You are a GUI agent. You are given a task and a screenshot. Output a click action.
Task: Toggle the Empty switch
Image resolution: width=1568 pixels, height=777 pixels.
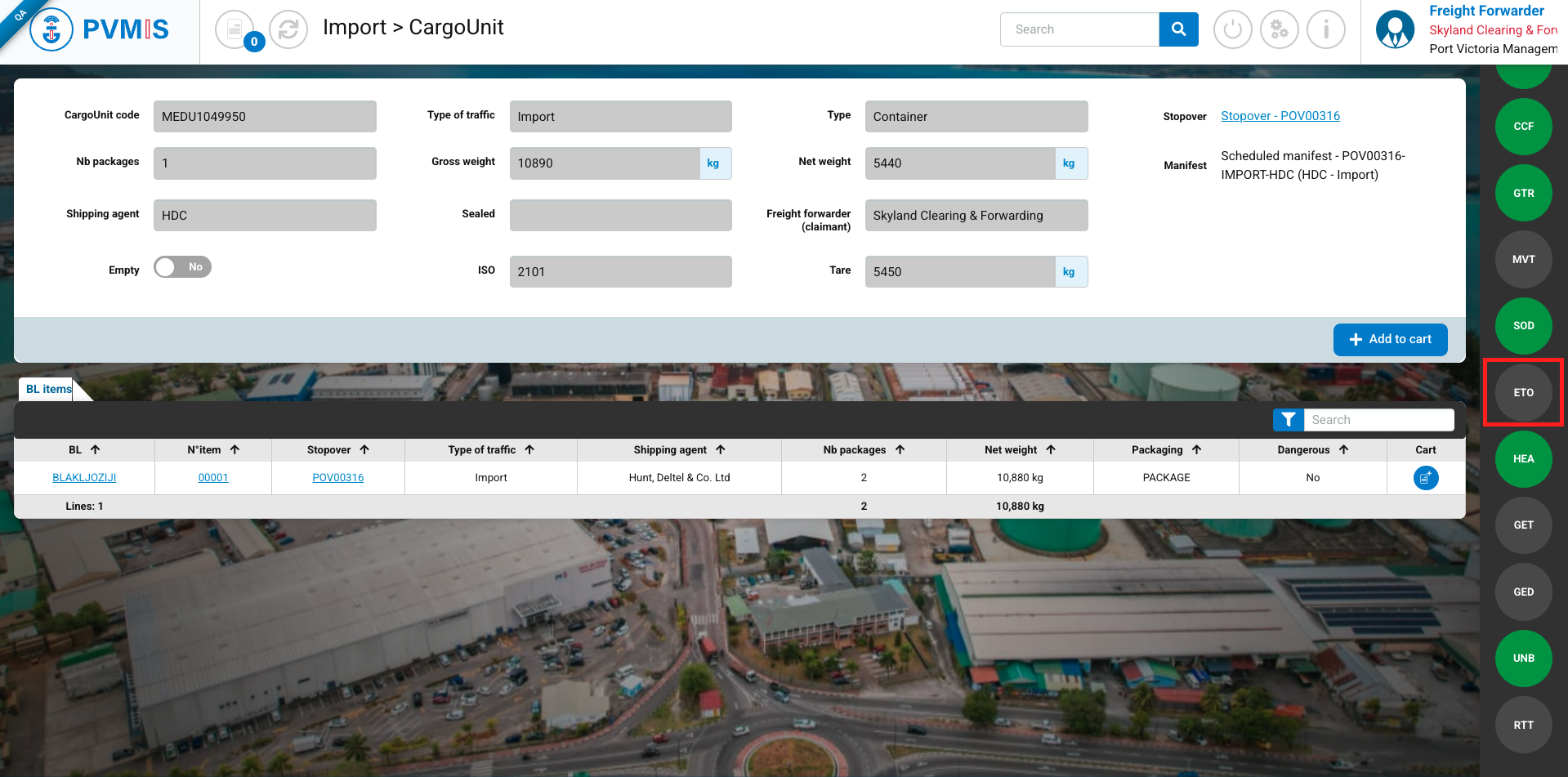tap(183, 267)
